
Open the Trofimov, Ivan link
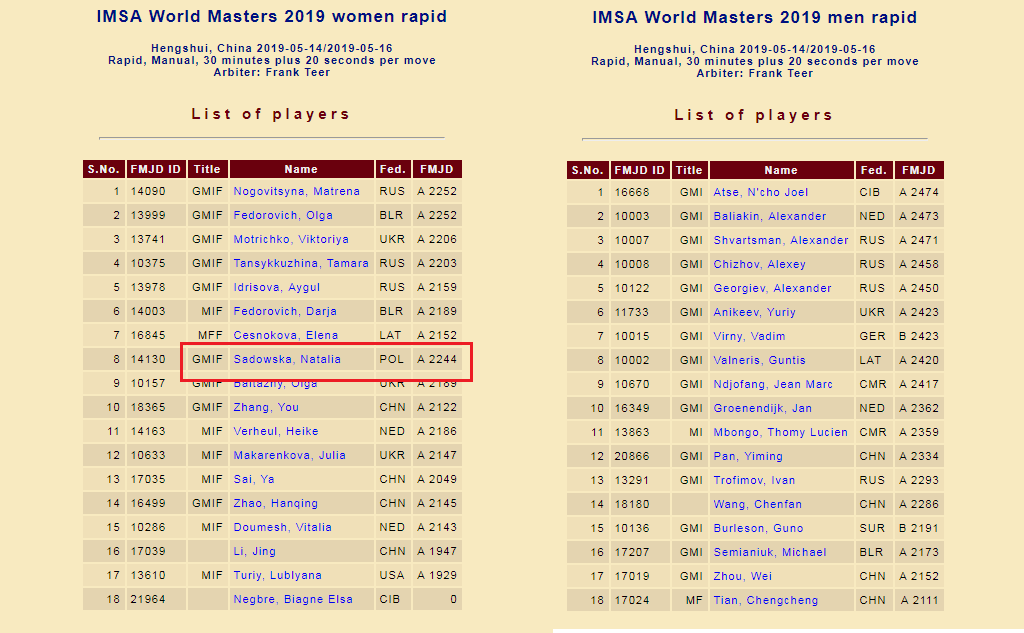(754, 481)
